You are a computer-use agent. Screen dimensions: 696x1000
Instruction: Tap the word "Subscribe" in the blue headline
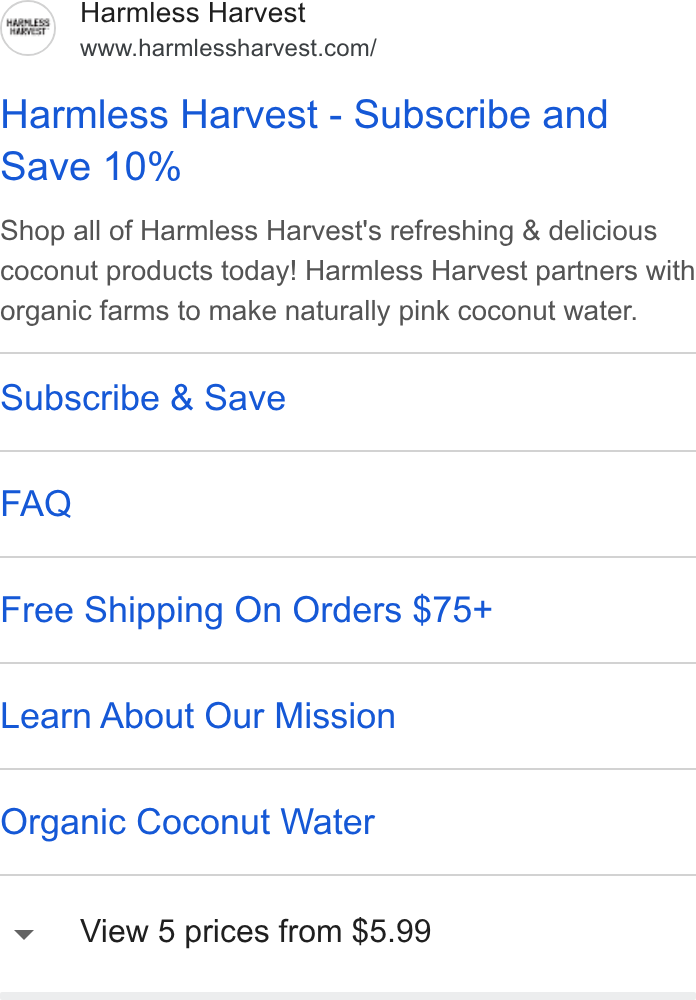click(x=442, y=115)
